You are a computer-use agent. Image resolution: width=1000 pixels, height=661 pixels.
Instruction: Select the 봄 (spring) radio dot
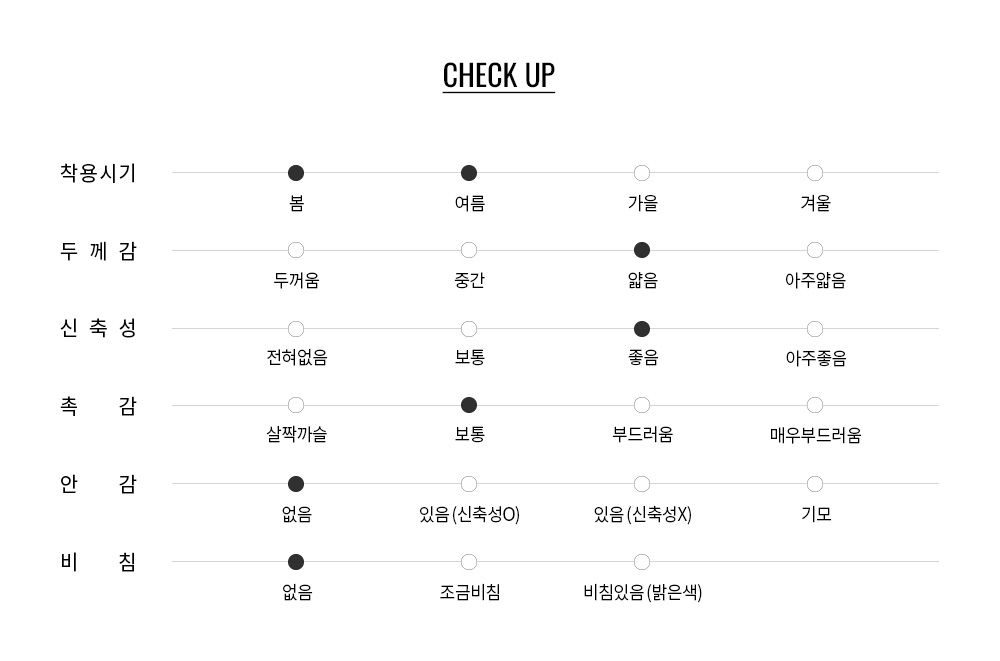(296, 173)
